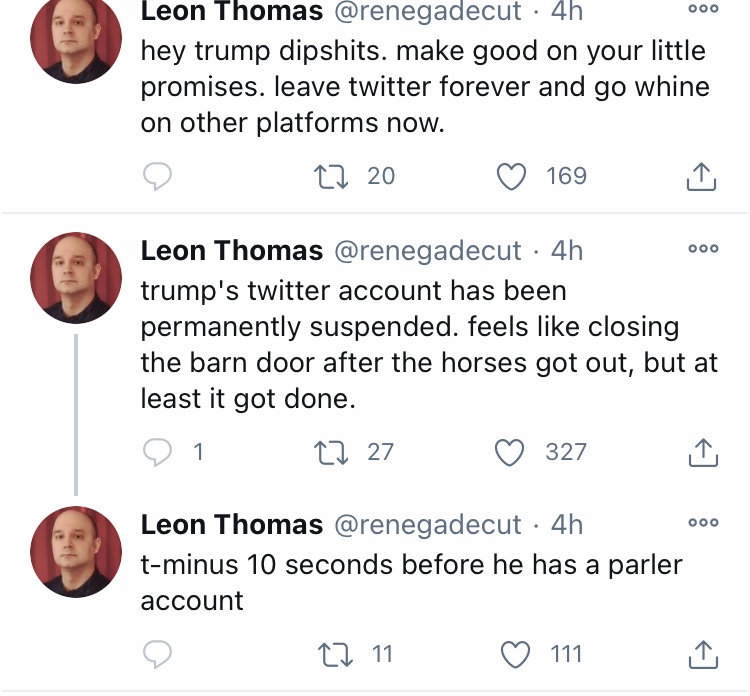Viewport: 750px width, 696px height.
Task: Reply to the parler account tweet
Action: point(157,654)
